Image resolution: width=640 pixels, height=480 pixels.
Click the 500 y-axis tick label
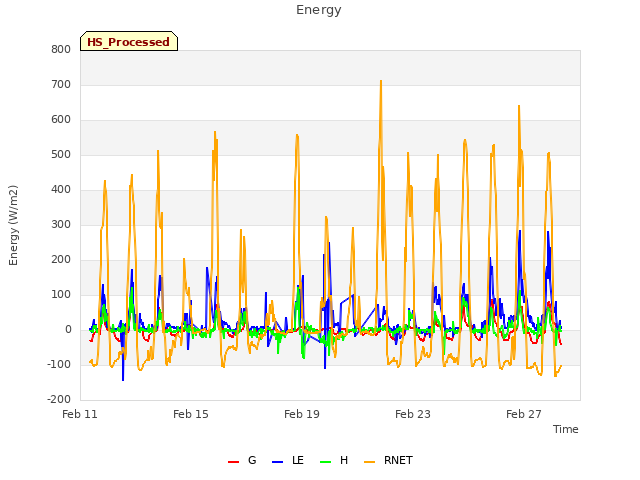(61, 155)
